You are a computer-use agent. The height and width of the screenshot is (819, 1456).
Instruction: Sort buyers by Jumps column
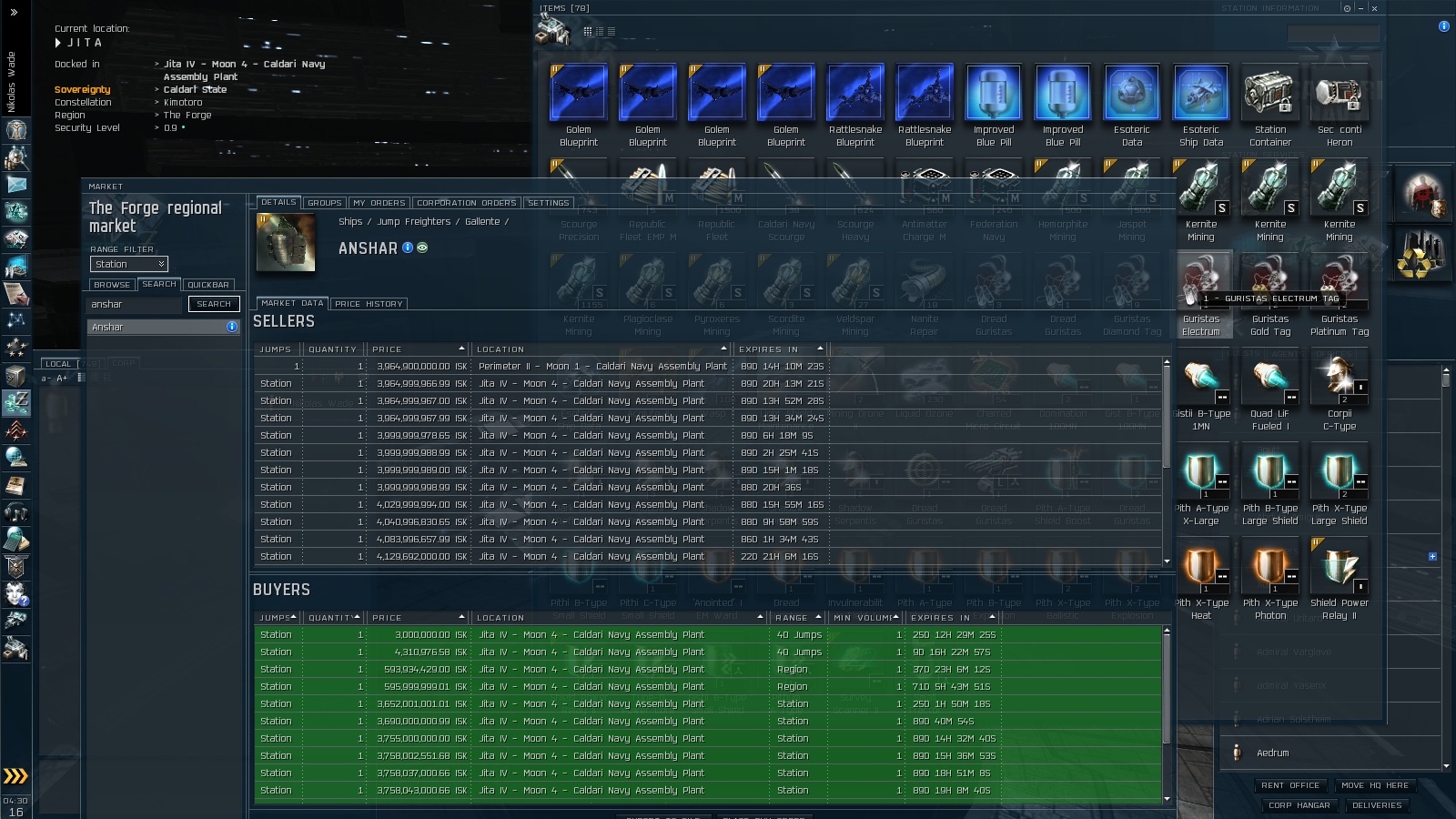[x=278, y=618]
